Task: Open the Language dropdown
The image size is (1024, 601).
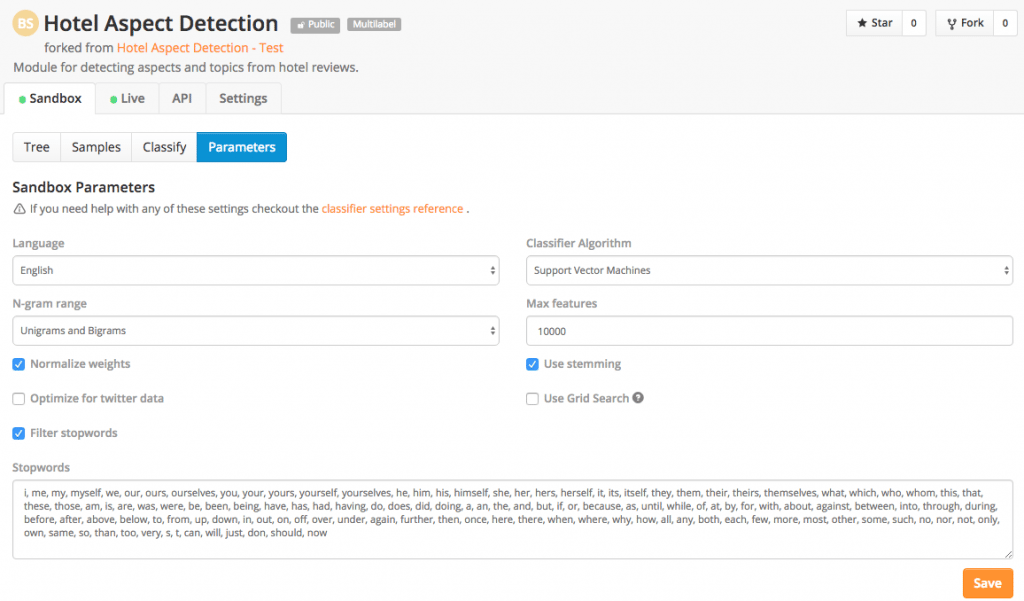Action: [x=255, y=270]
